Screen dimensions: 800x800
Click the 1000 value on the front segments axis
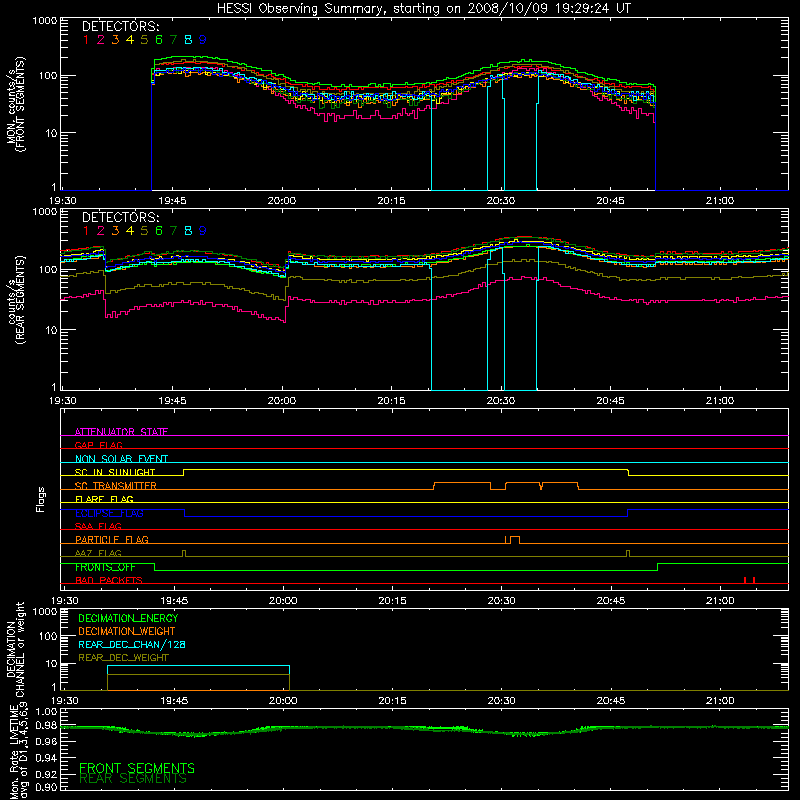[44, 21]
